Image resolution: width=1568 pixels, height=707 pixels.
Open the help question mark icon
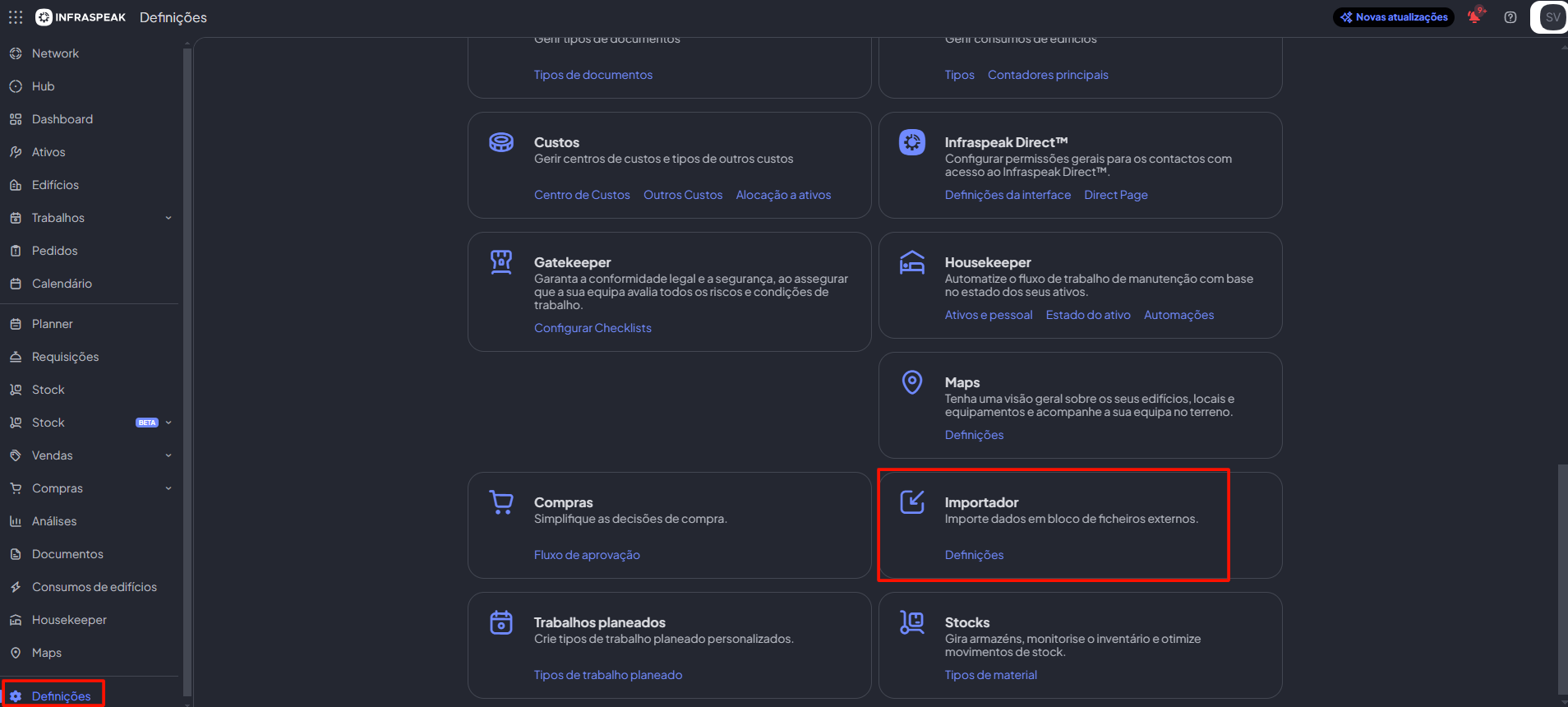tap(1510, 17)
